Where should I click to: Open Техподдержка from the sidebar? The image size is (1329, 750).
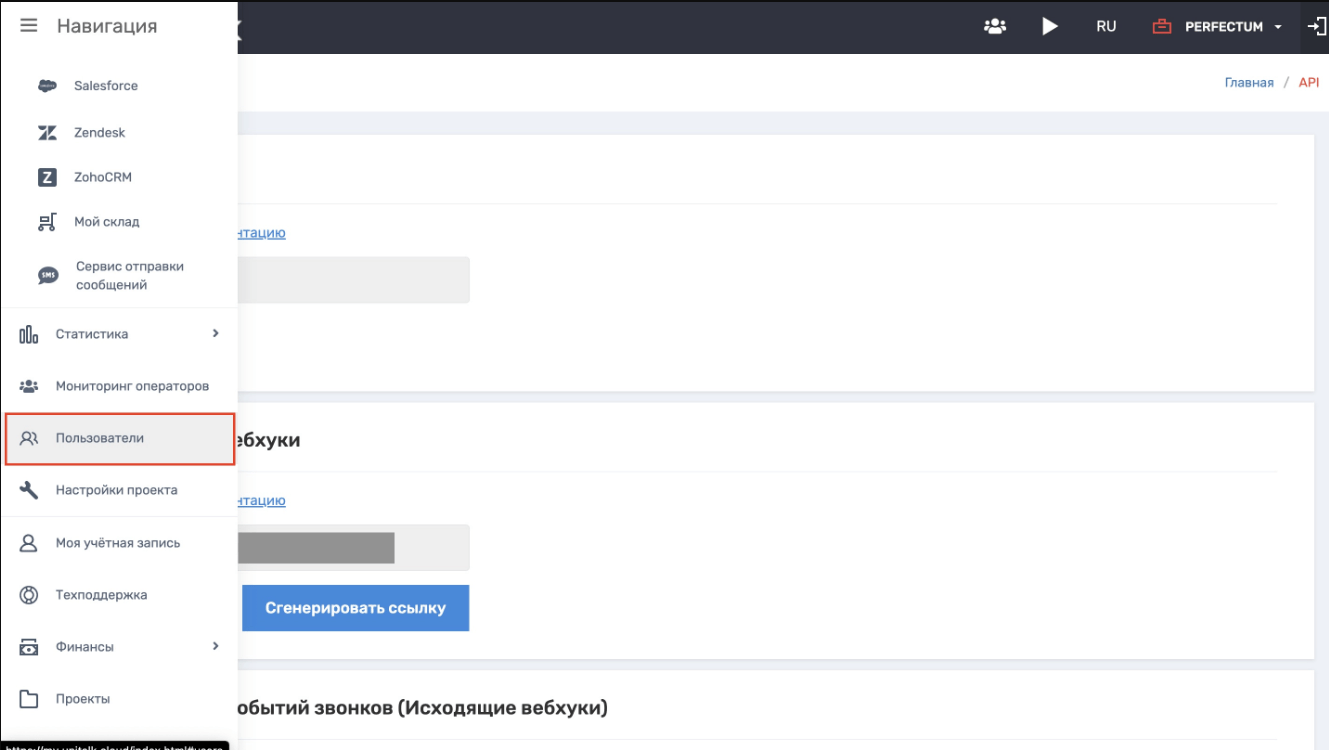(101, 595)
